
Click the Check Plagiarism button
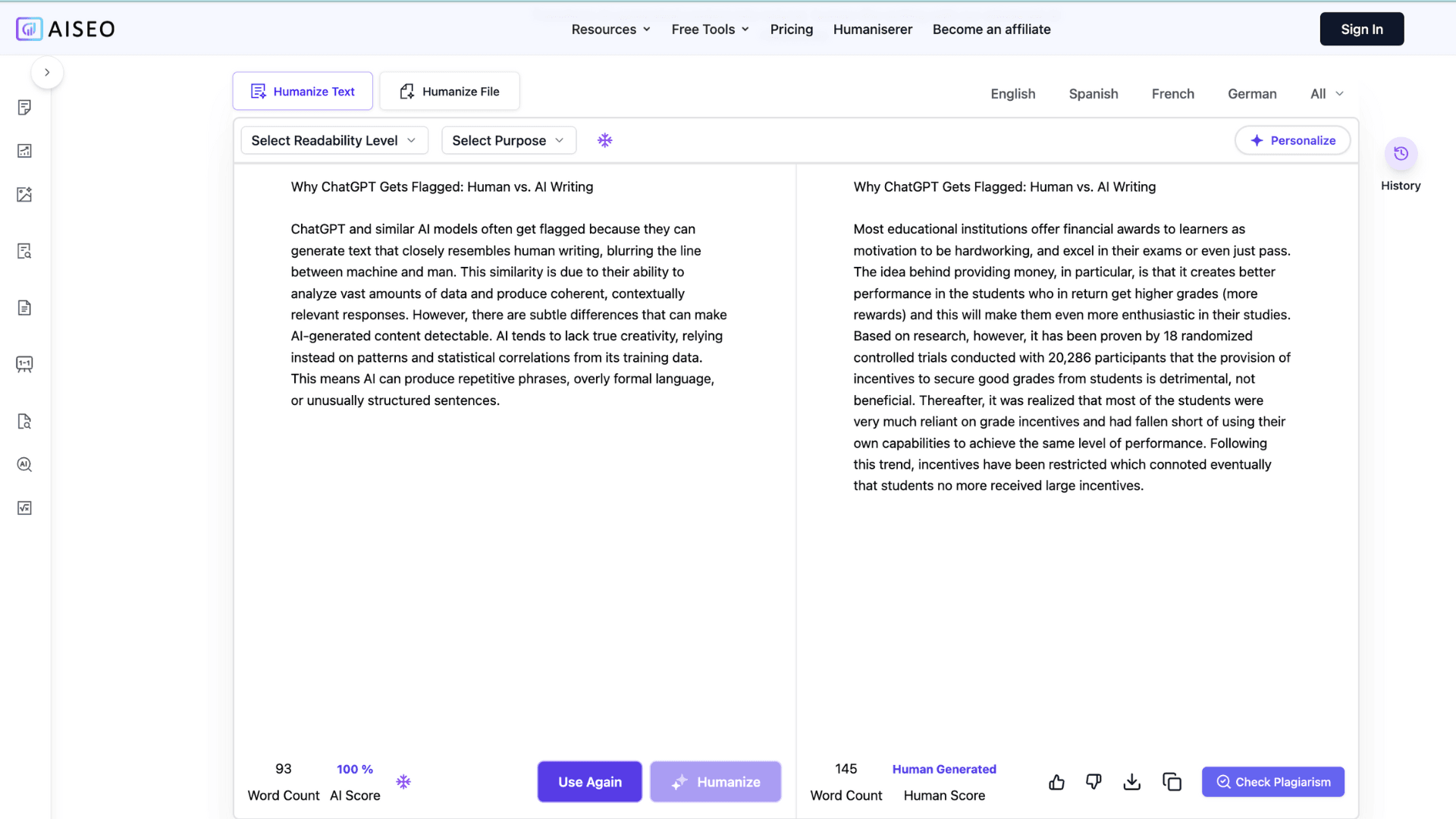coord(1272,782)
